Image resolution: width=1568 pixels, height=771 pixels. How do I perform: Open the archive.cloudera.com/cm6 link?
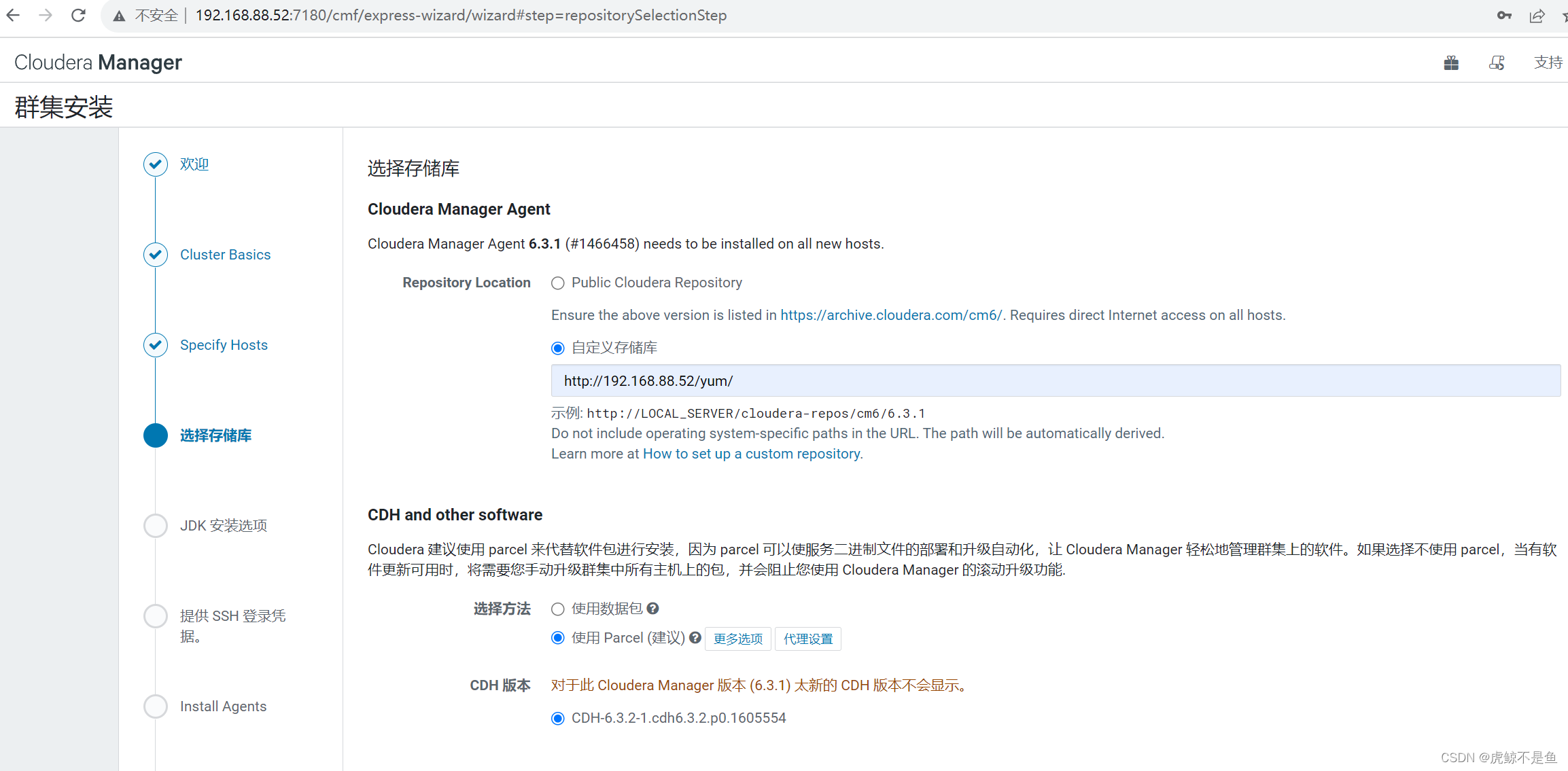(890, 315)
